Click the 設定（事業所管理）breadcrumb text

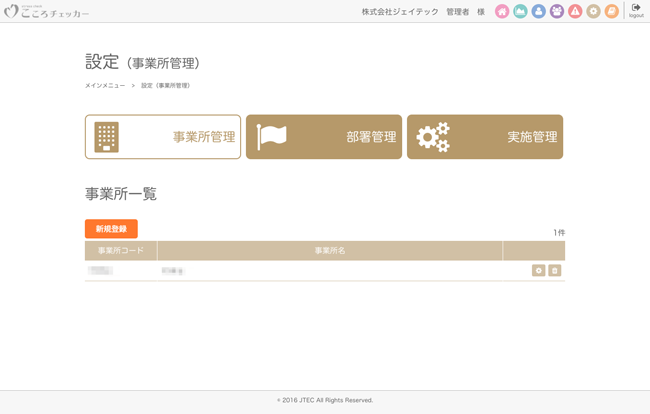(x=166, y=85)
